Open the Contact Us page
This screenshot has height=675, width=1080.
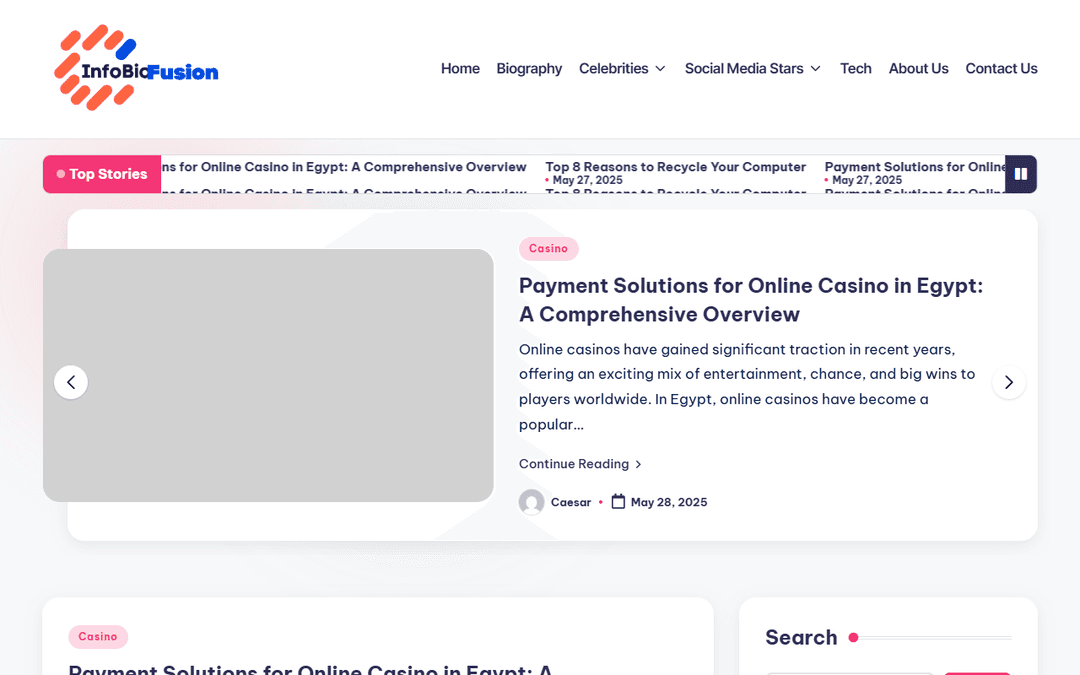click(x=1001, y=69)
